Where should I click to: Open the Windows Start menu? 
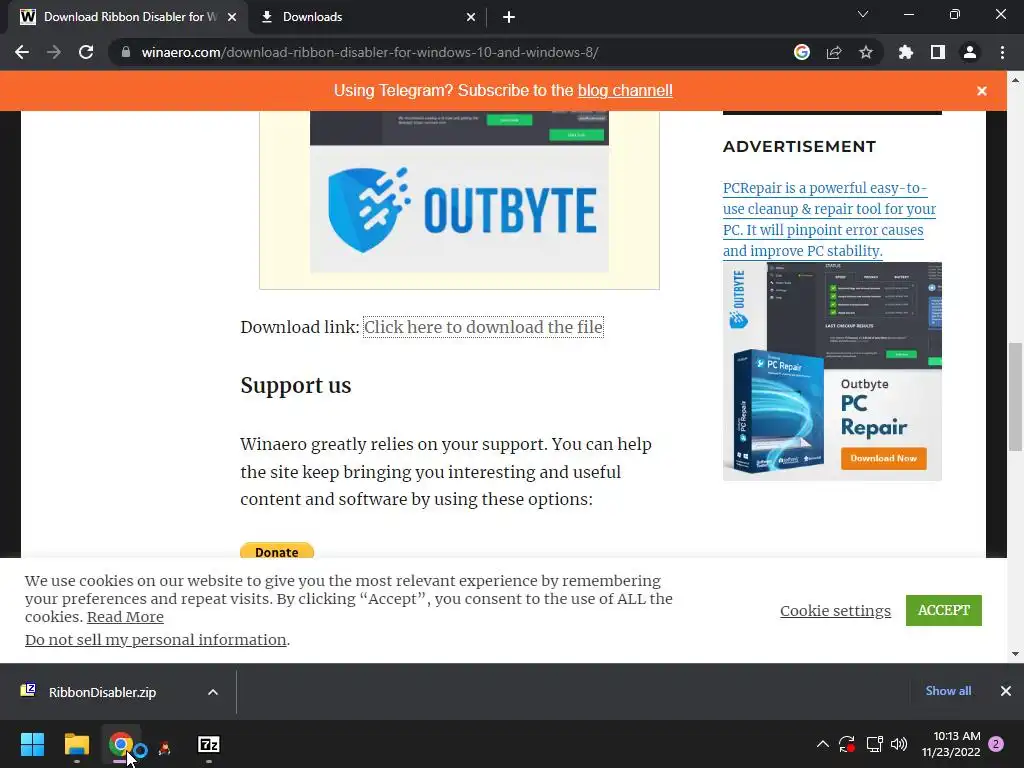(32, 744)
